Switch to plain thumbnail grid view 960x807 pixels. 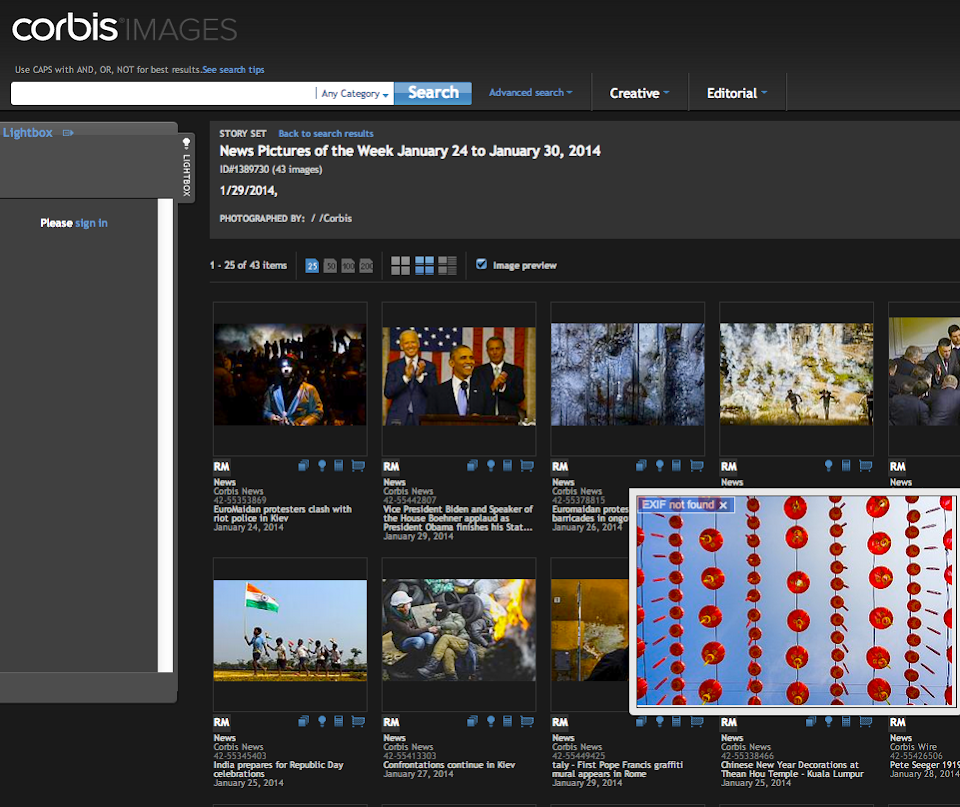[400, 266]
